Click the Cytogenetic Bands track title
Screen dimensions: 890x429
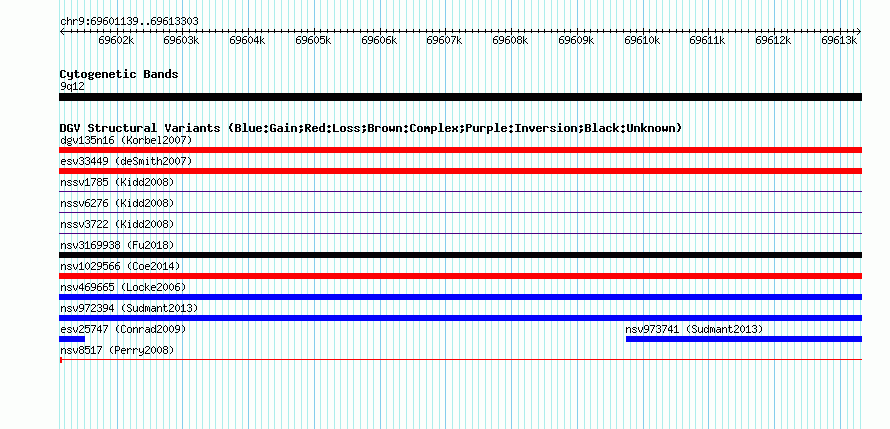[119, 74]
